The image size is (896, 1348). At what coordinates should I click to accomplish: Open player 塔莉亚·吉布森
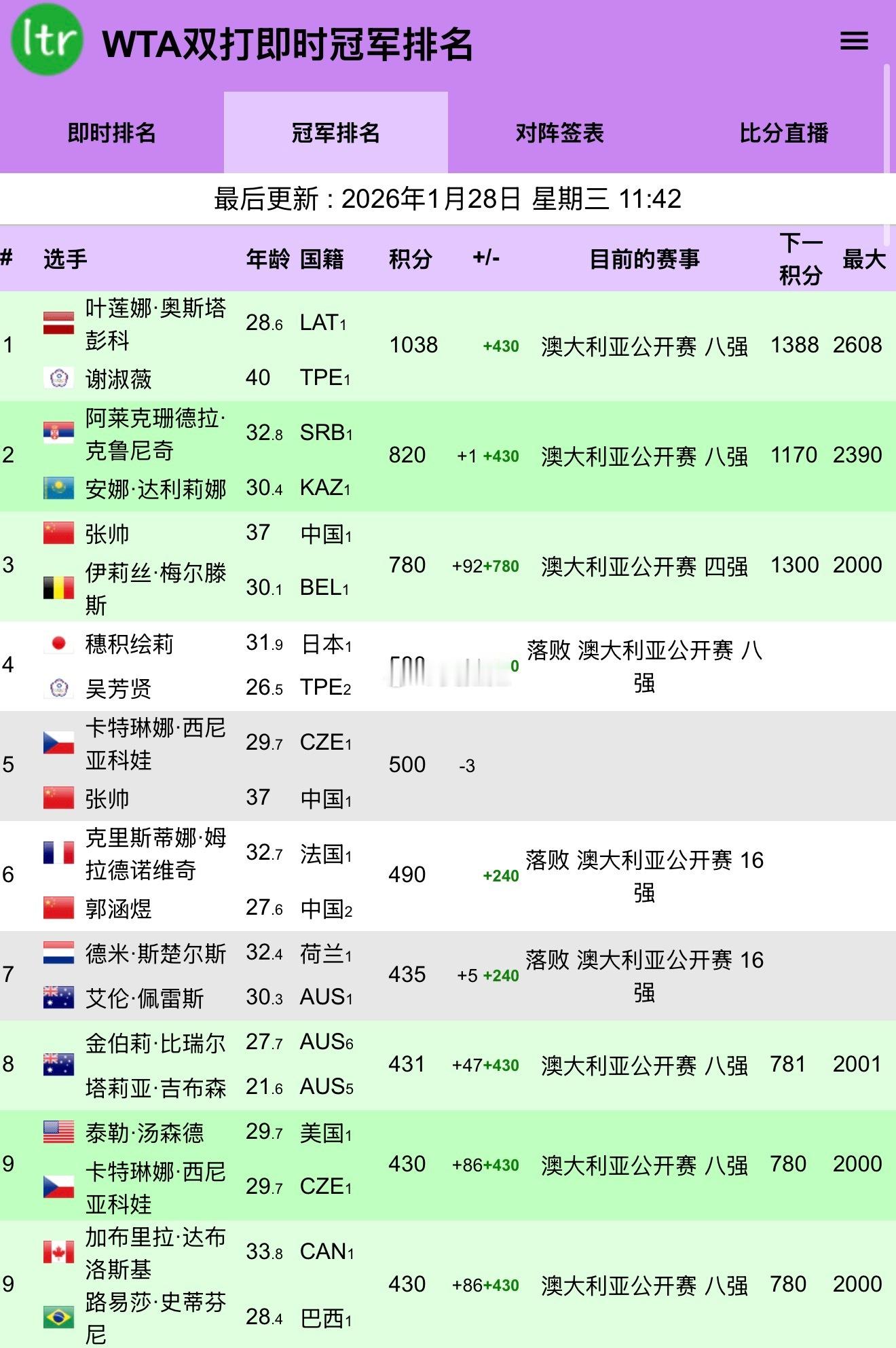pyautogui.click(x=155, y=1088)
